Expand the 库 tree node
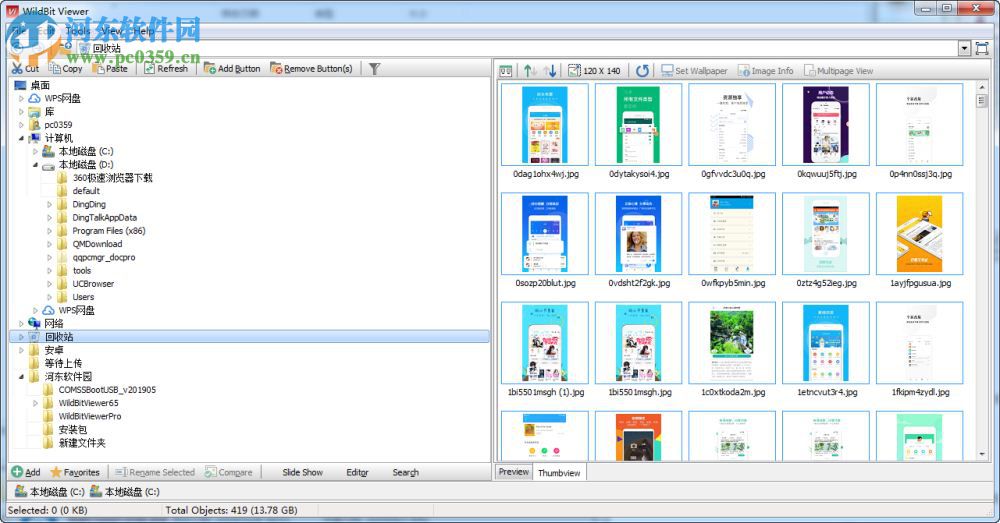 21,112
